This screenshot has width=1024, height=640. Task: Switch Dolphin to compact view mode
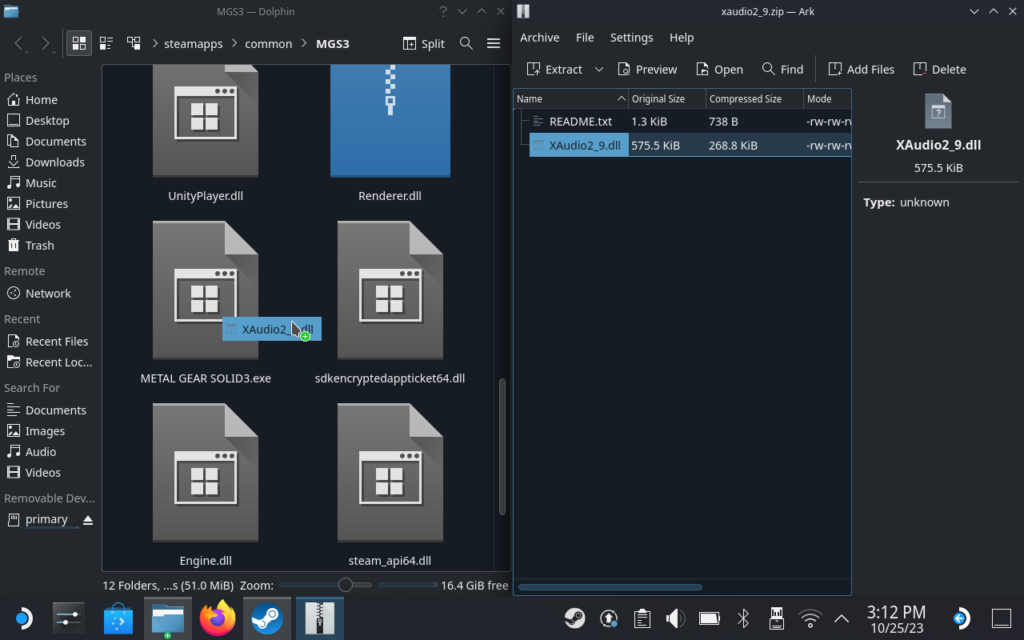[x=106, y=44]
